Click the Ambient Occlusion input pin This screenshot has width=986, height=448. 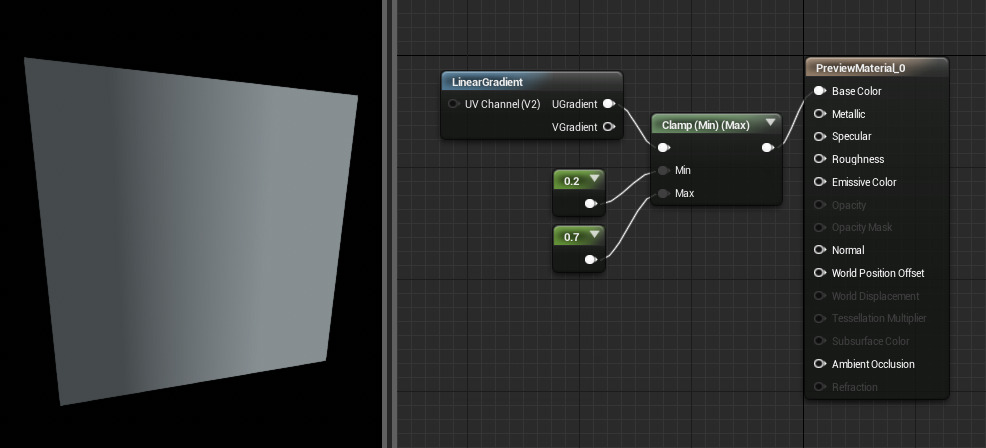(x=819, y=364)
